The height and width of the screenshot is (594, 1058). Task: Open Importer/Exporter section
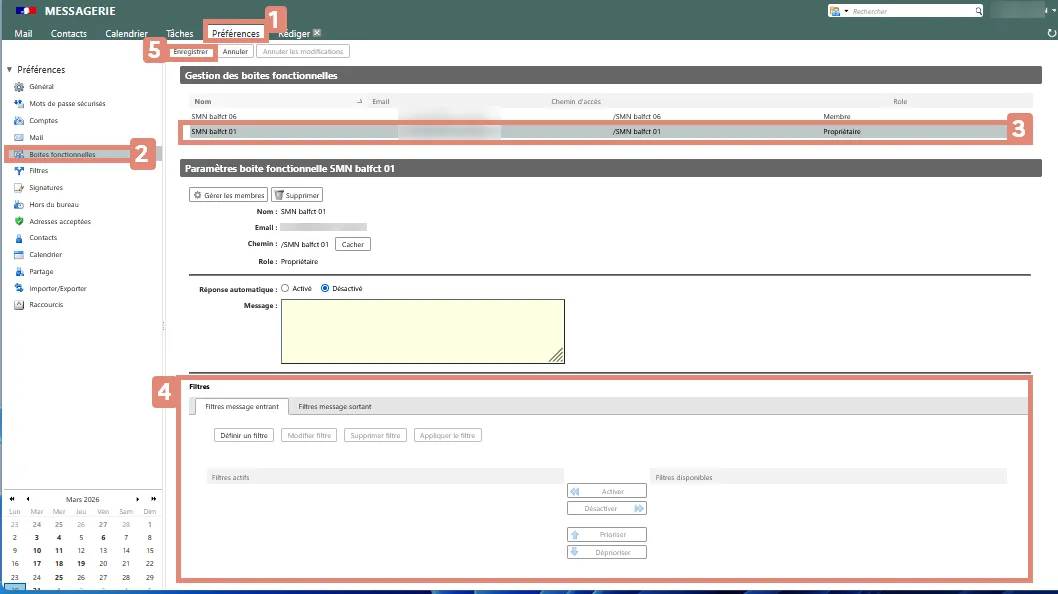pyautogui.click(x=57, y=288)
